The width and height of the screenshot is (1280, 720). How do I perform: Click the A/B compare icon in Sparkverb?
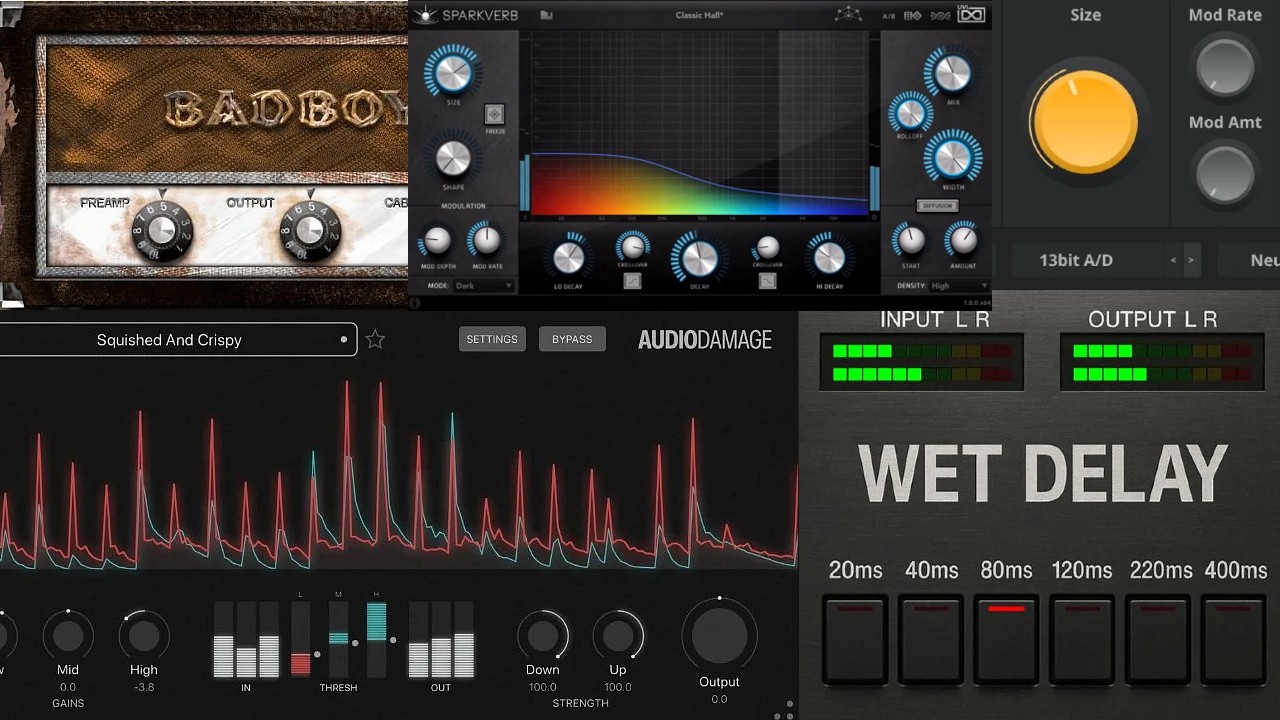point(889,15)
